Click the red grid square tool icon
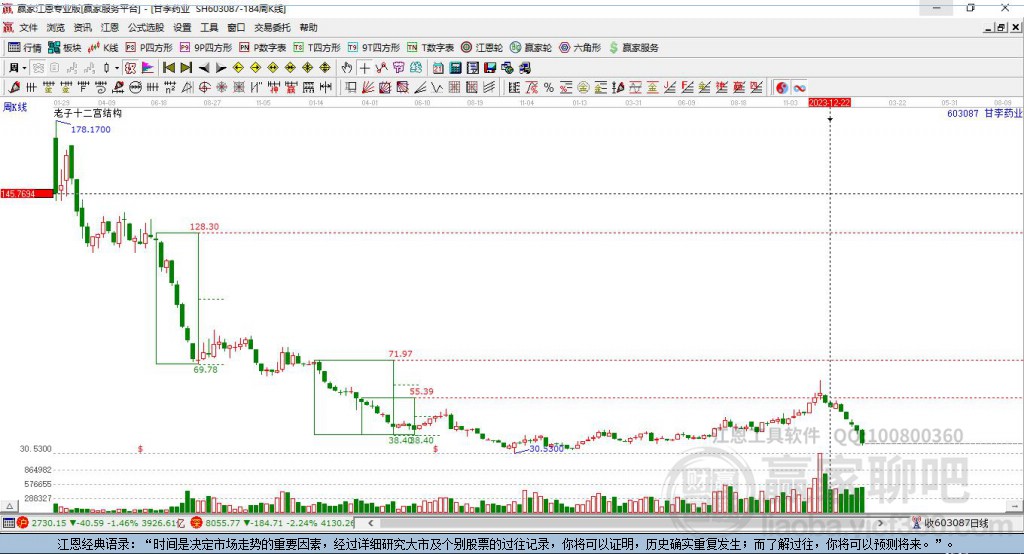The height and width of the screenshot is (554, 1024). [x=455, y=88]
